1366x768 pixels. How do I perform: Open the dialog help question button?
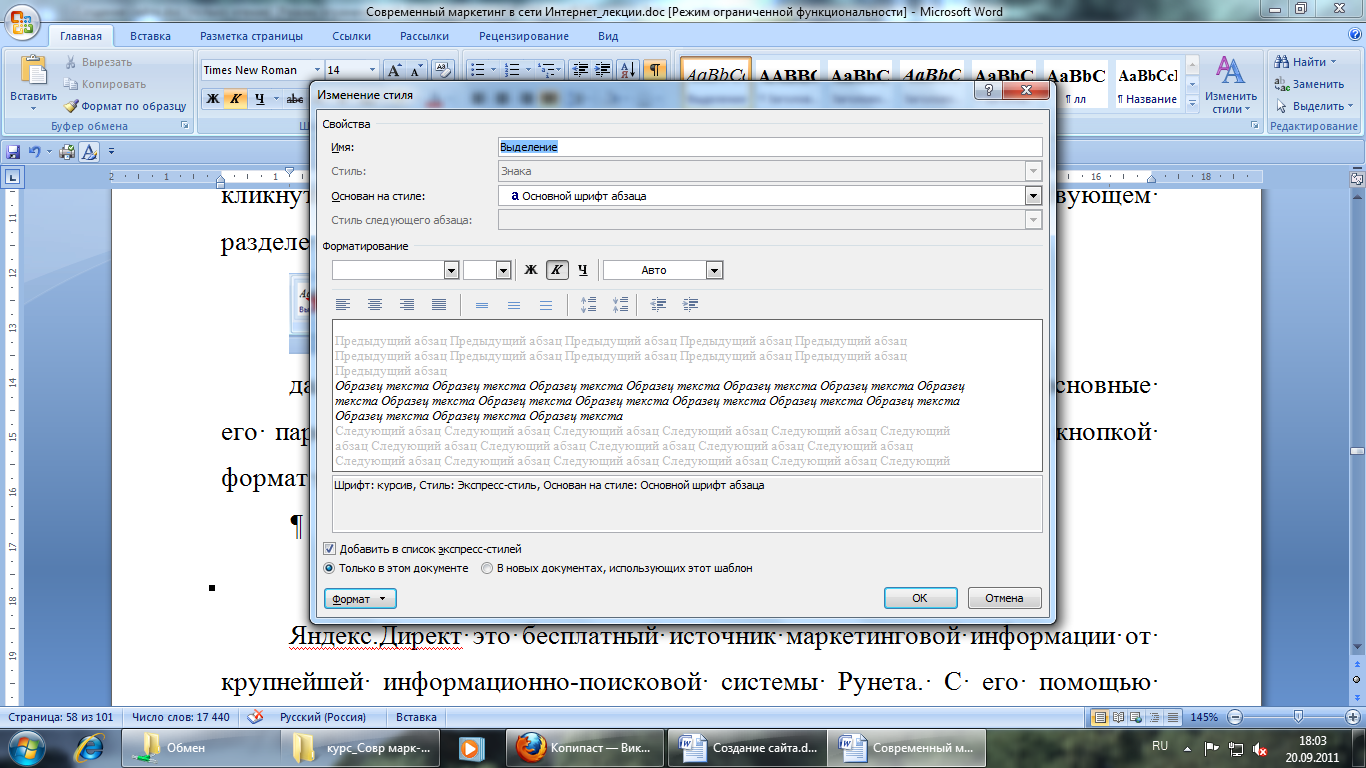click(988, 90)
